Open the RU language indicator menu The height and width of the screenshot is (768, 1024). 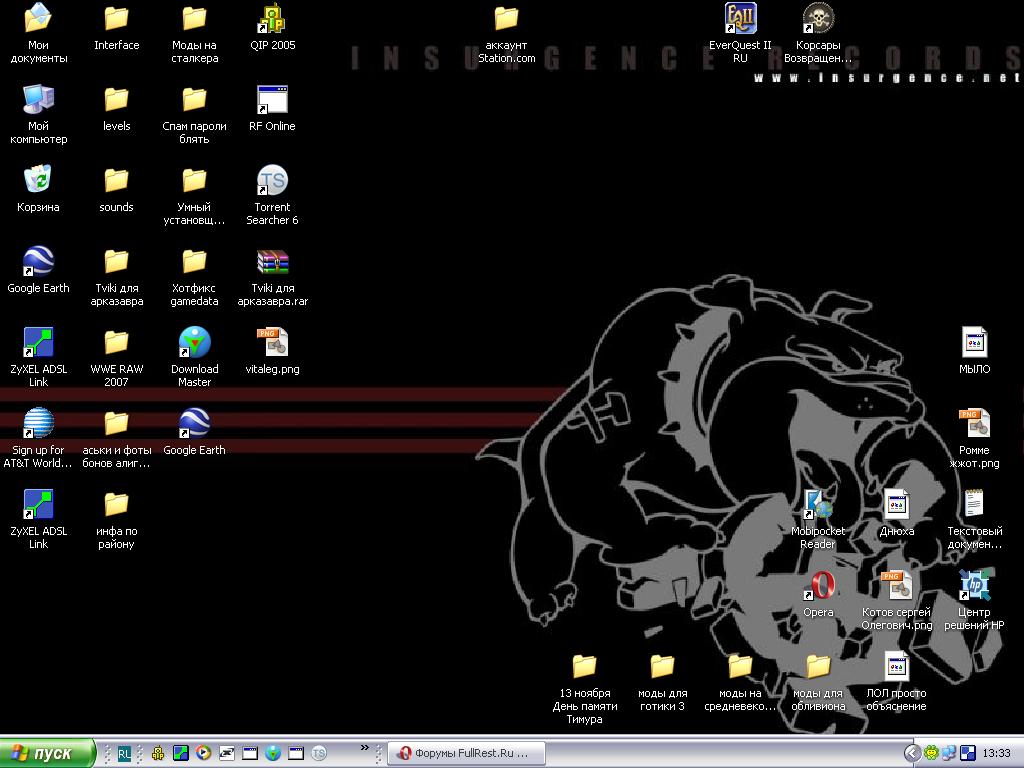click(x=124, y=753)
